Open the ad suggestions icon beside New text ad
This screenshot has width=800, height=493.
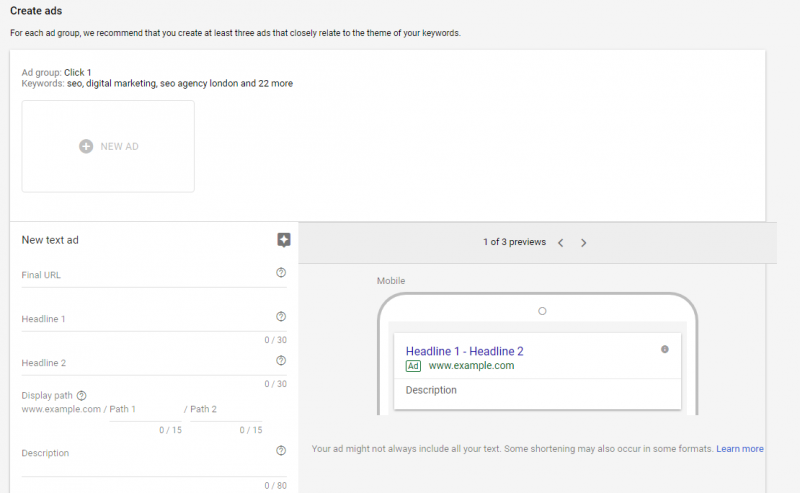pos(284,240)
